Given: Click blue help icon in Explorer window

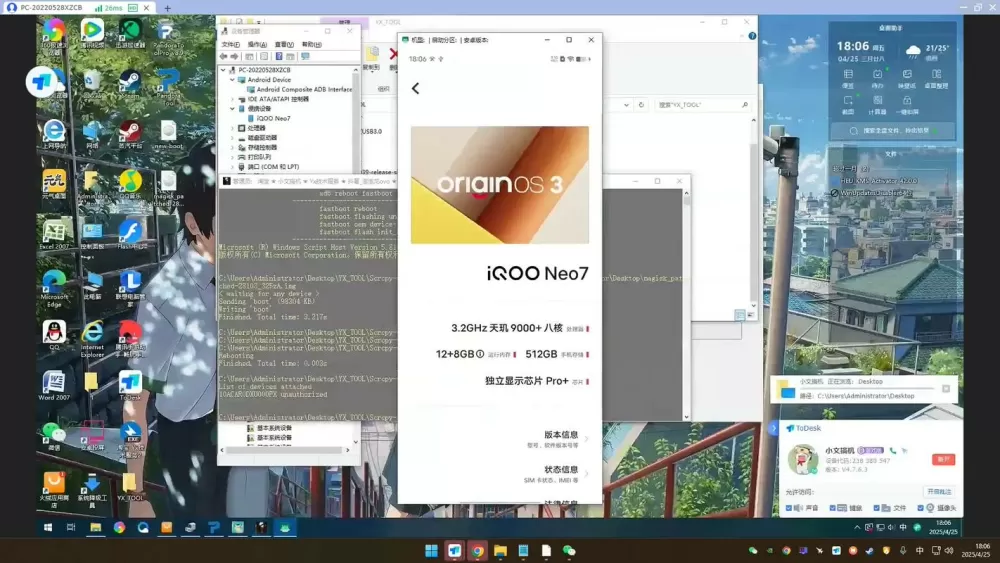Looking at the screenshot, I should coord(752,36).
